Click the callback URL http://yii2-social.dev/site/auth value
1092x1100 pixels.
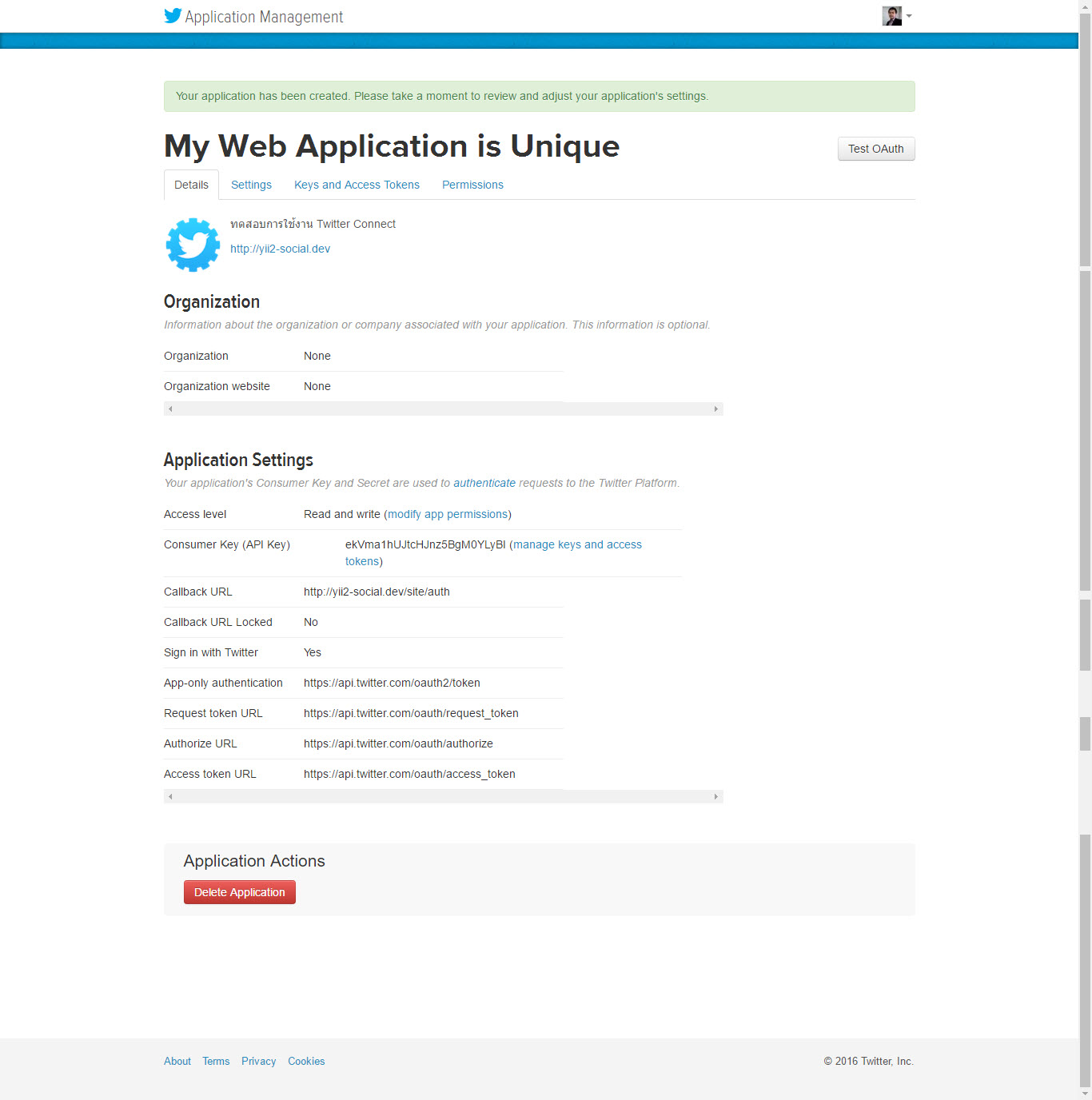click(377, 592)
